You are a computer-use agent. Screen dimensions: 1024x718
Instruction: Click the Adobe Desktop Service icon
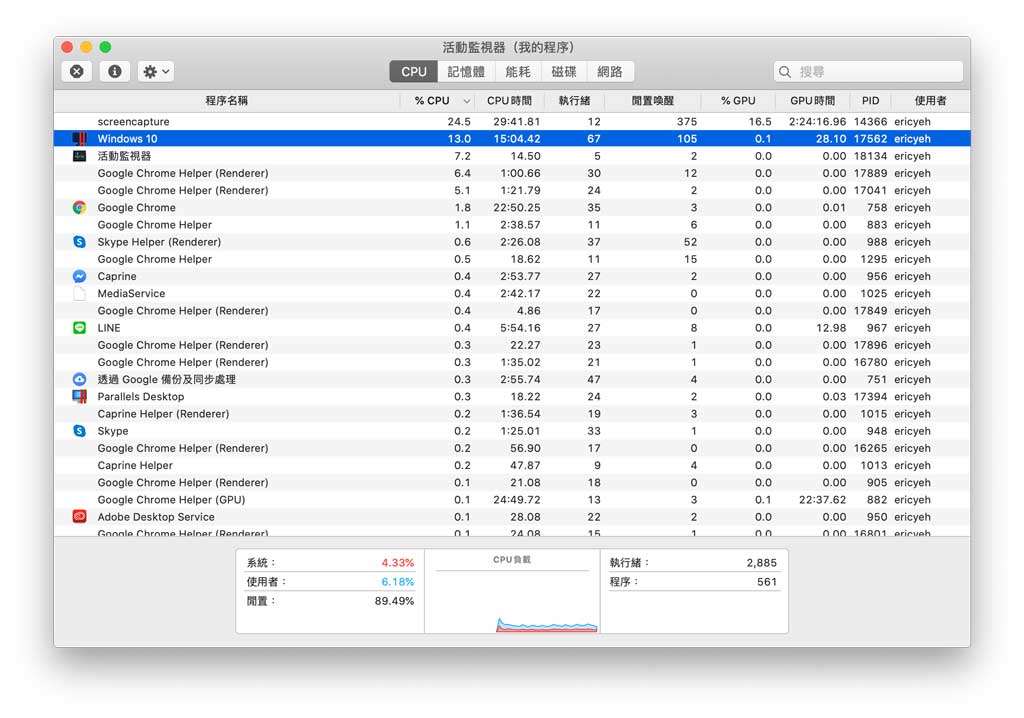click(79, 517)
